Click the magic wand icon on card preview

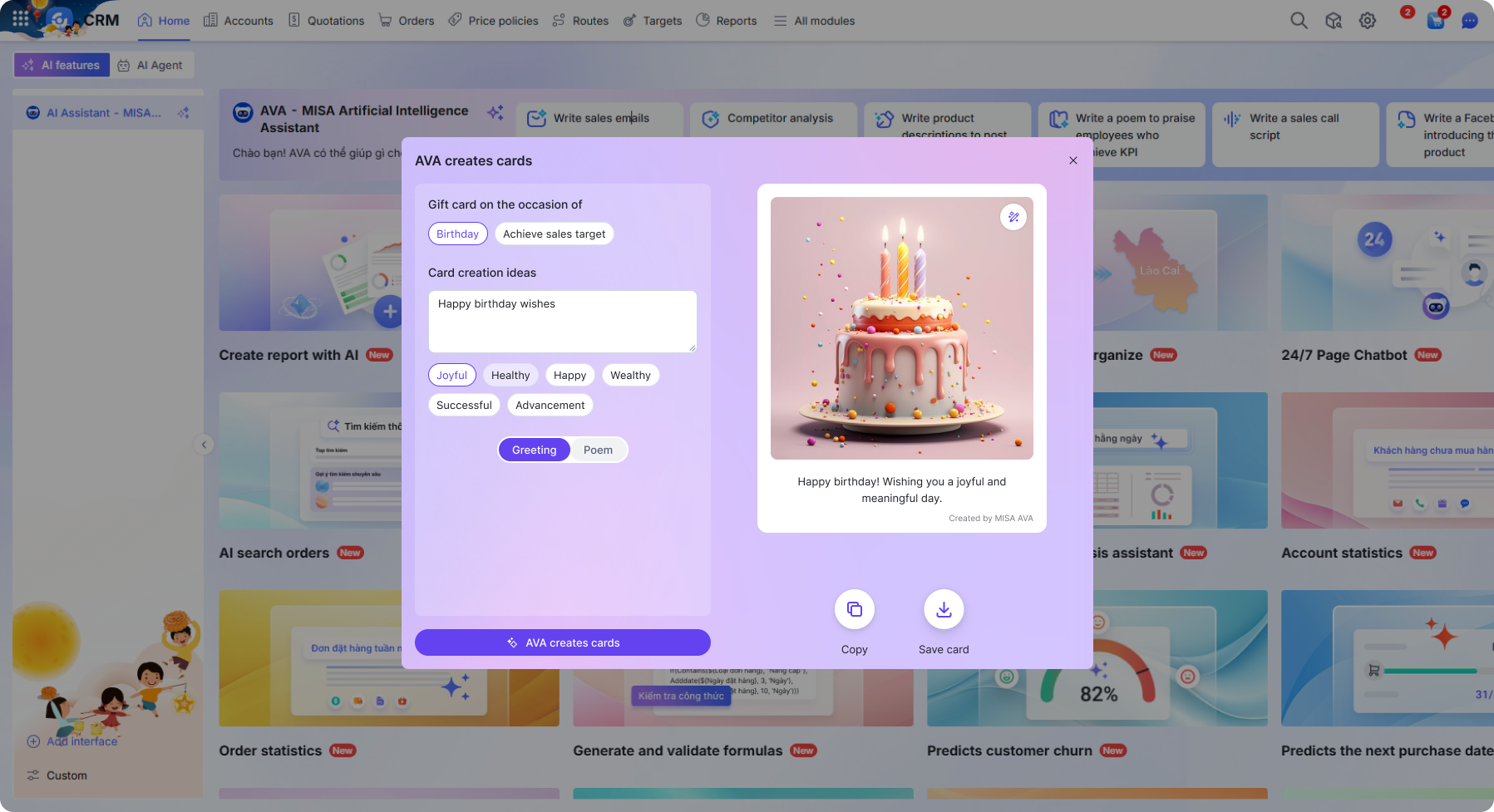pos(1013,217)
